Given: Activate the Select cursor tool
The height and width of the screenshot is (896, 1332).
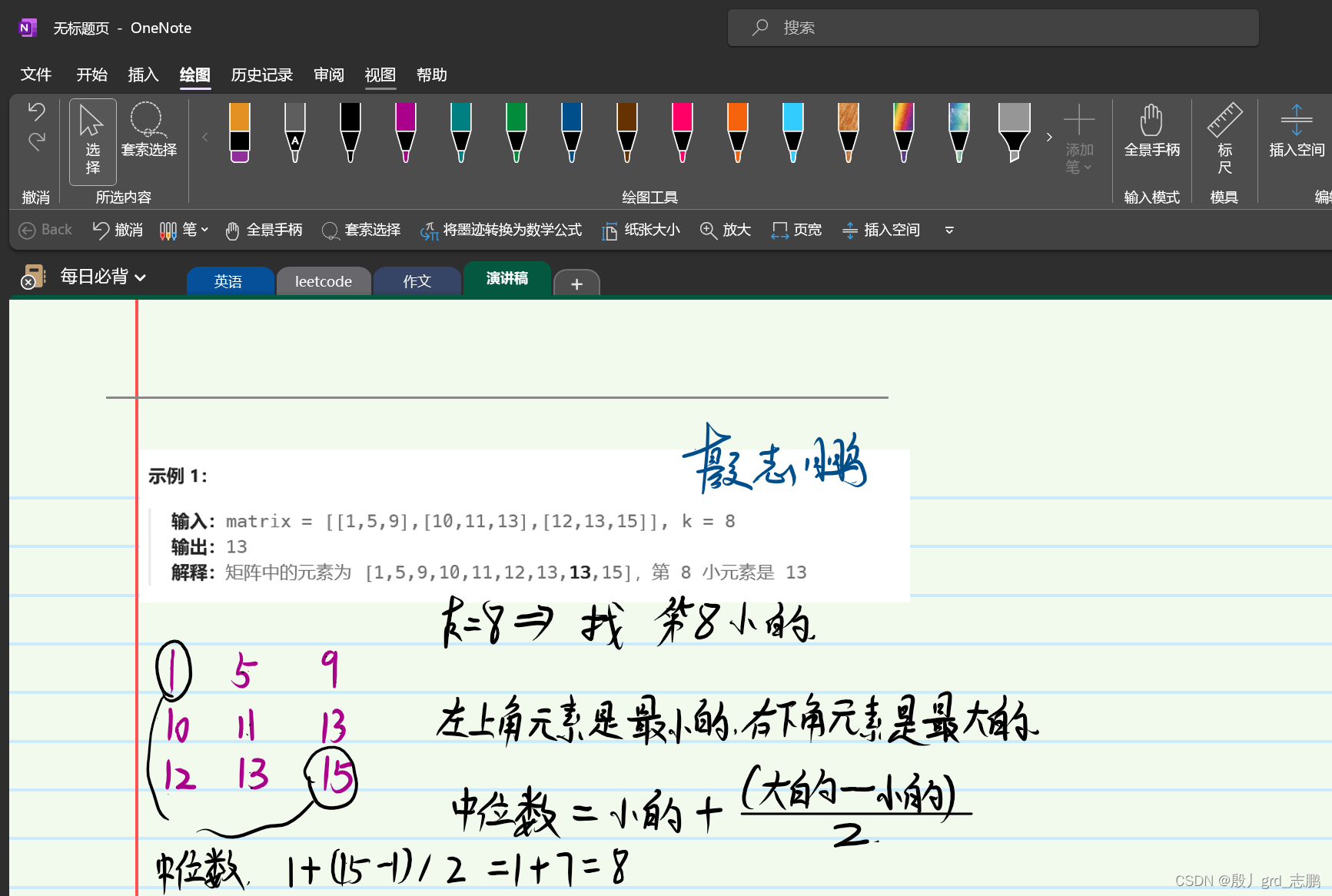Looking at the screenshot, I should coord(92,141).
